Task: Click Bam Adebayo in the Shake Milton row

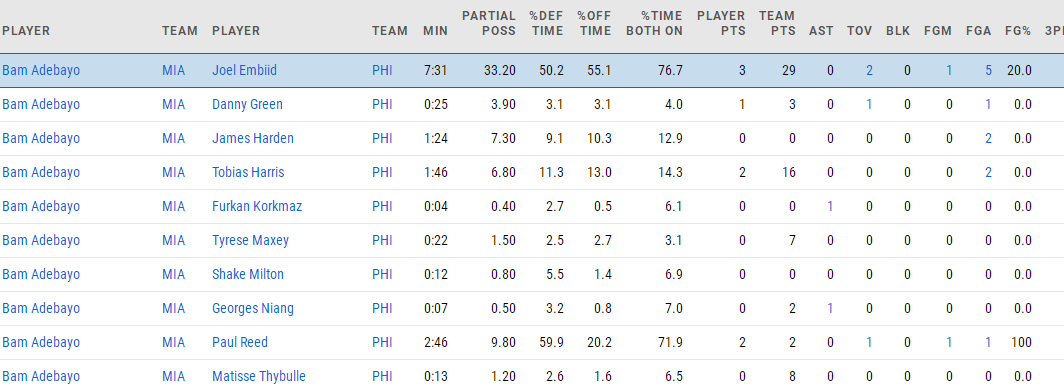Action: 41,274
